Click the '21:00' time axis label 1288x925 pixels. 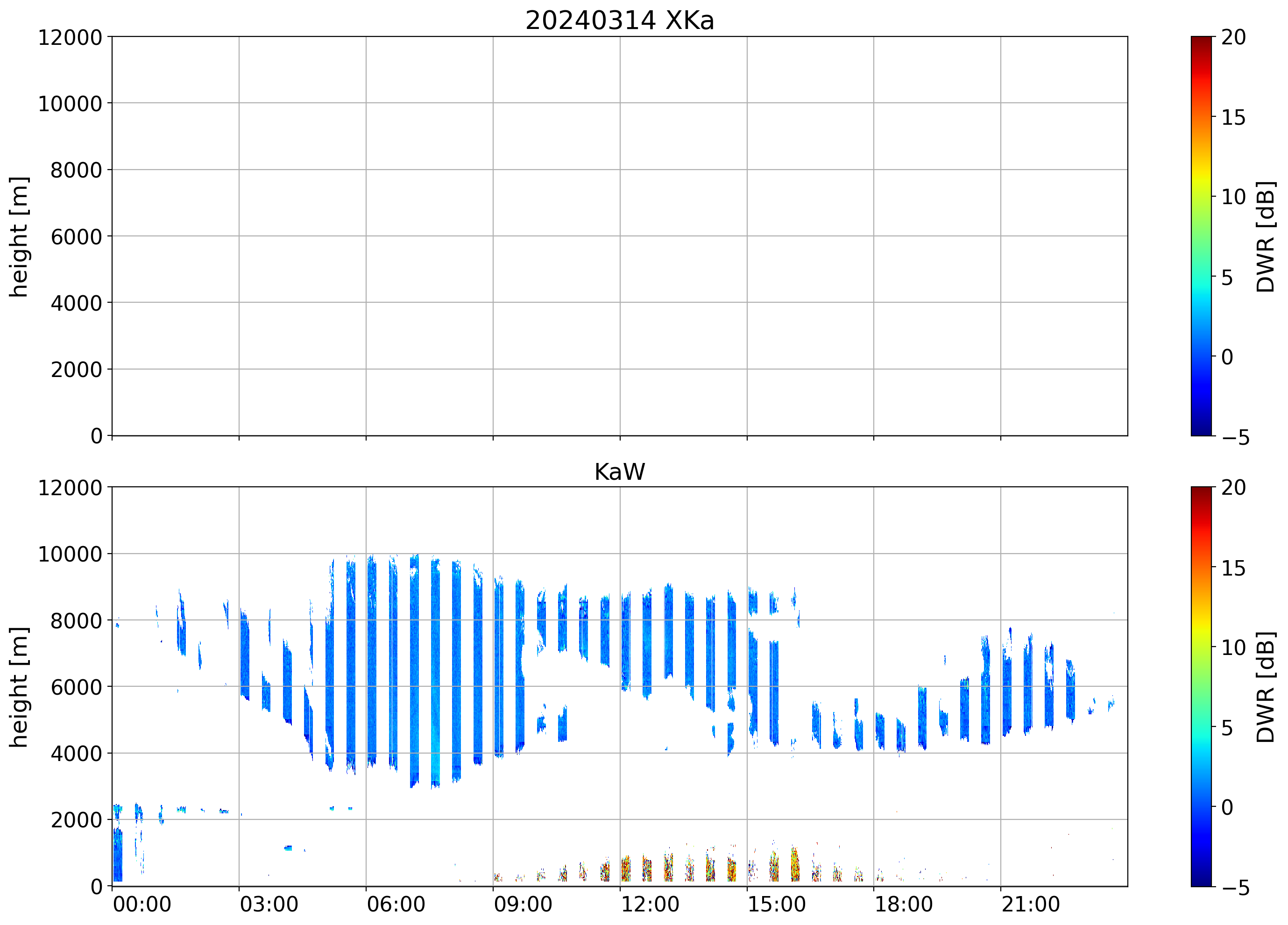(1030, 904)
